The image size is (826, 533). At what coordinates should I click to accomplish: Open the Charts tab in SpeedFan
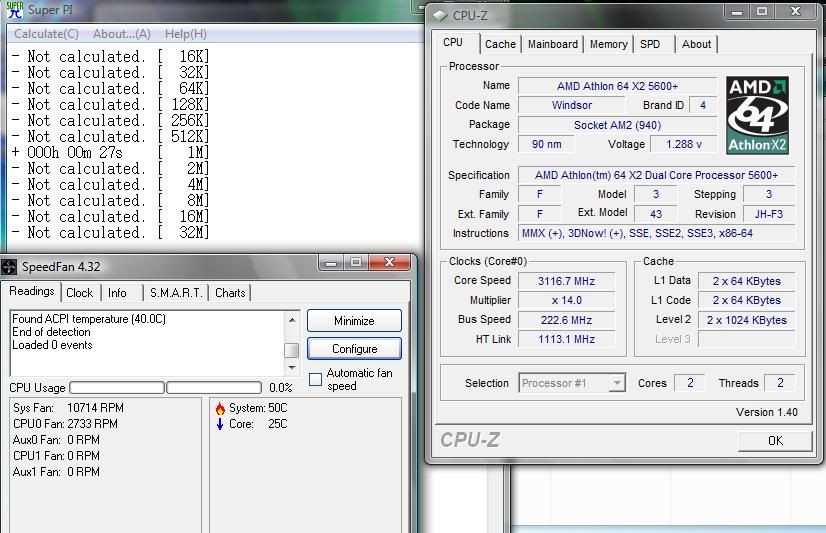[230, 293]
